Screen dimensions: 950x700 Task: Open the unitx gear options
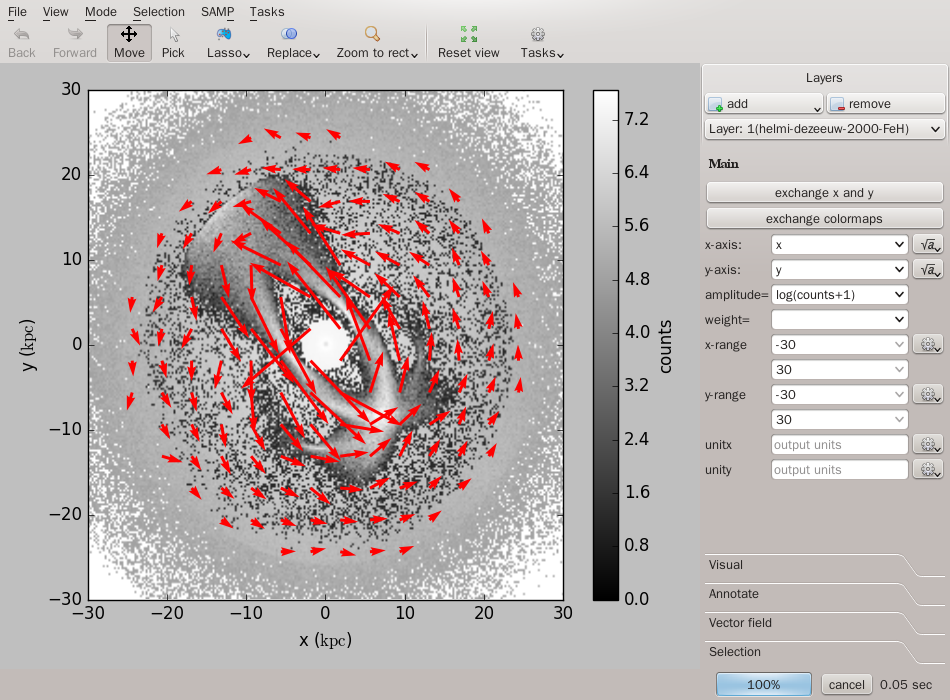(928, 445)
